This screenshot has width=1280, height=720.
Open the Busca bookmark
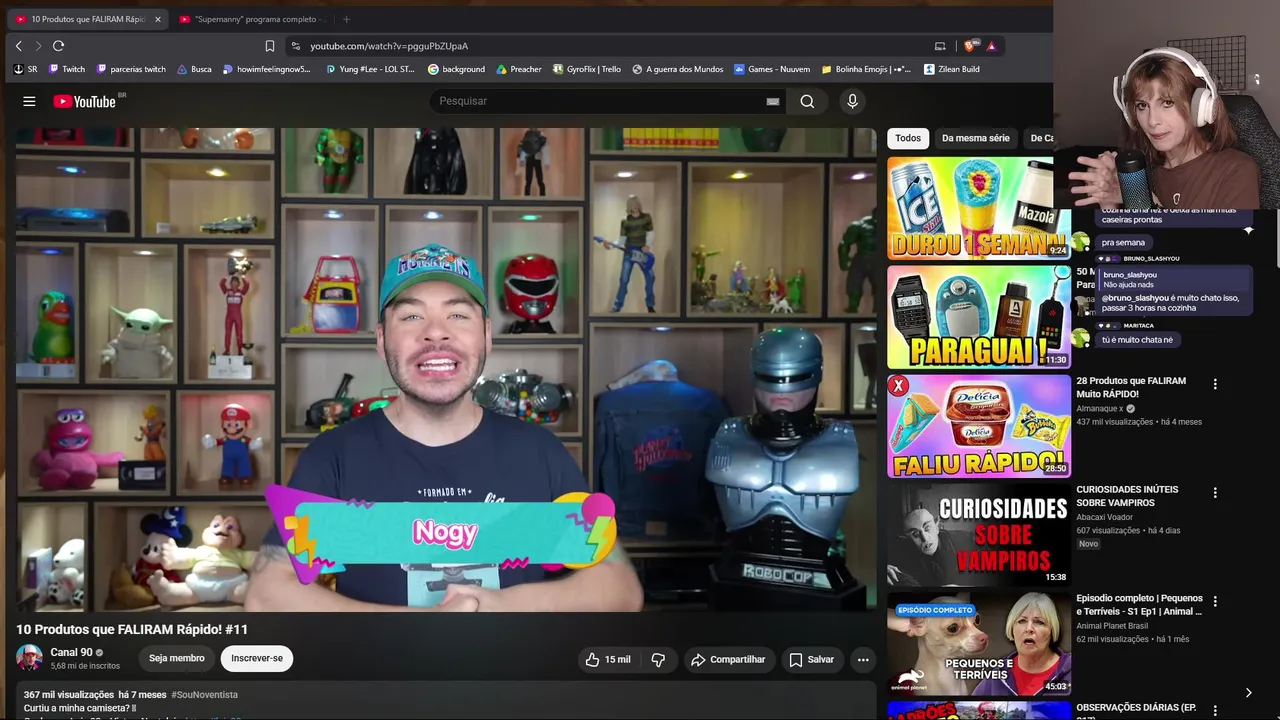pyautogui.click(x=194, y=69)
